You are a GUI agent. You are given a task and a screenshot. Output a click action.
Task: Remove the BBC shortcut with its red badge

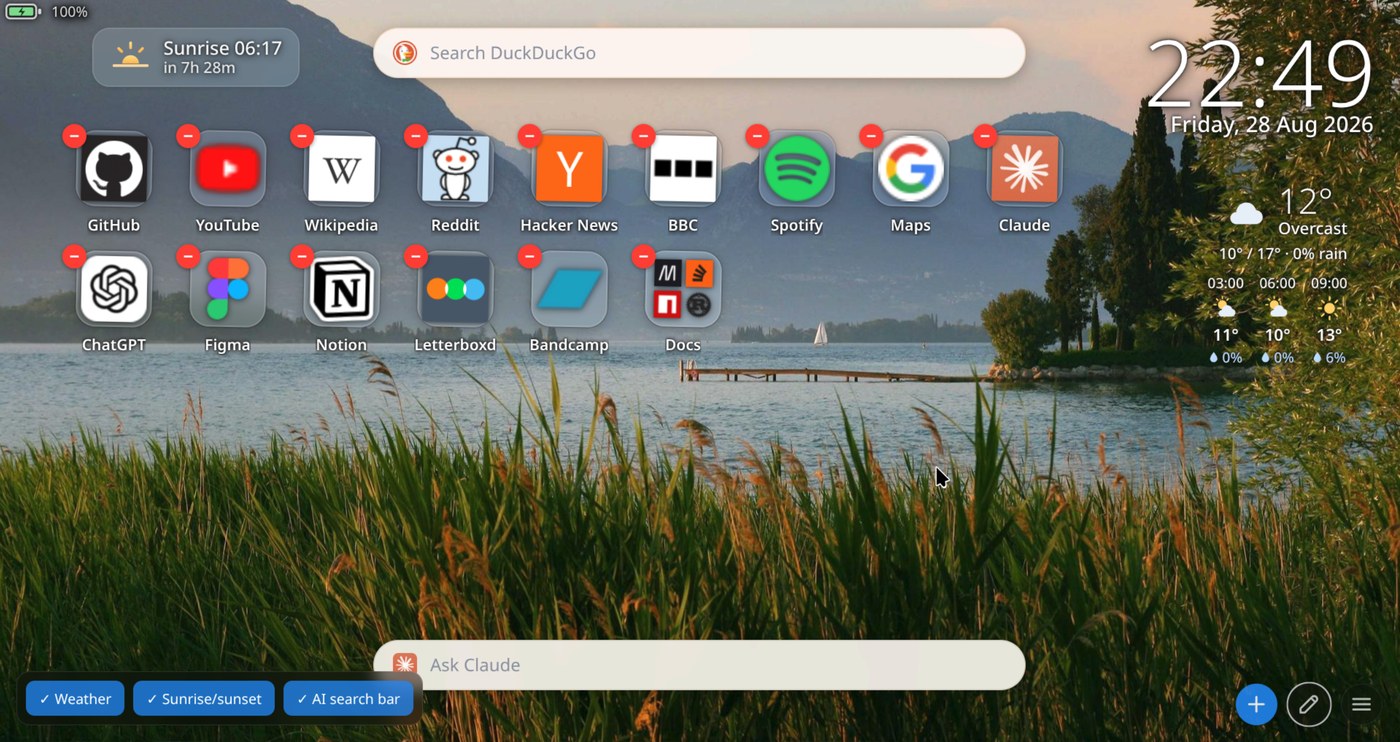[644, 136]
